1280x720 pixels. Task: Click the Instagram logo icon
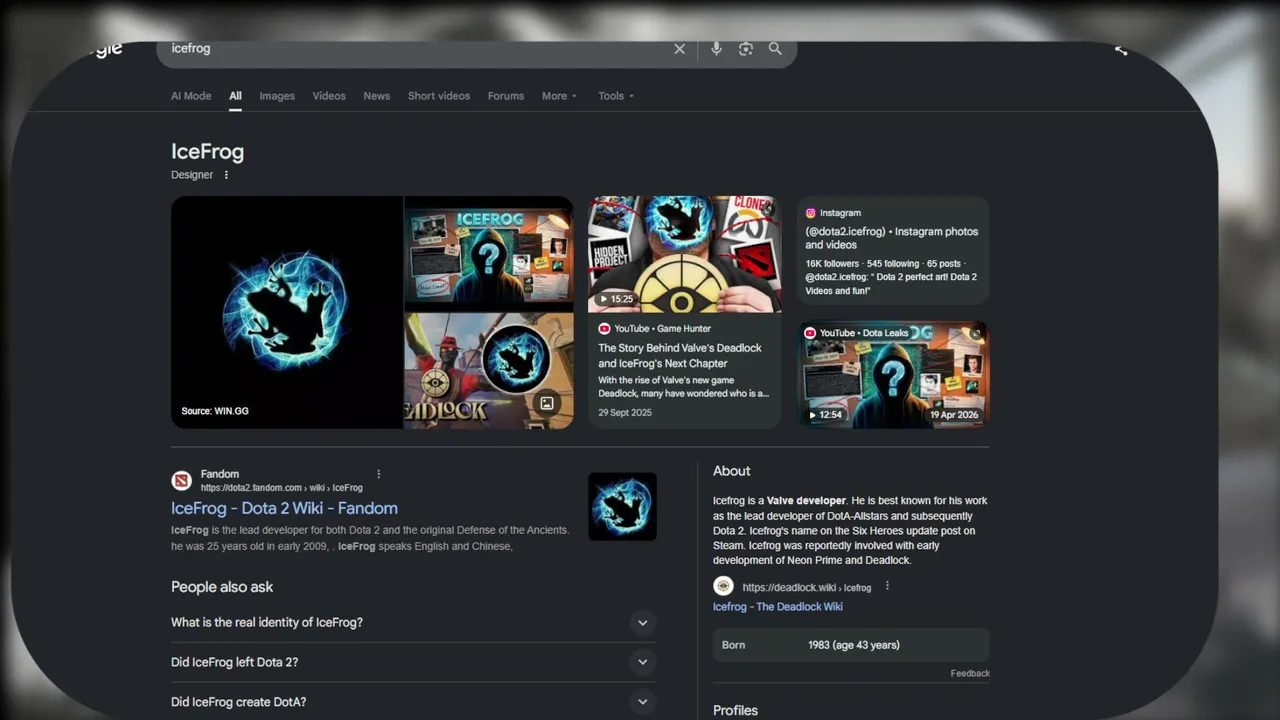point(811,213)
